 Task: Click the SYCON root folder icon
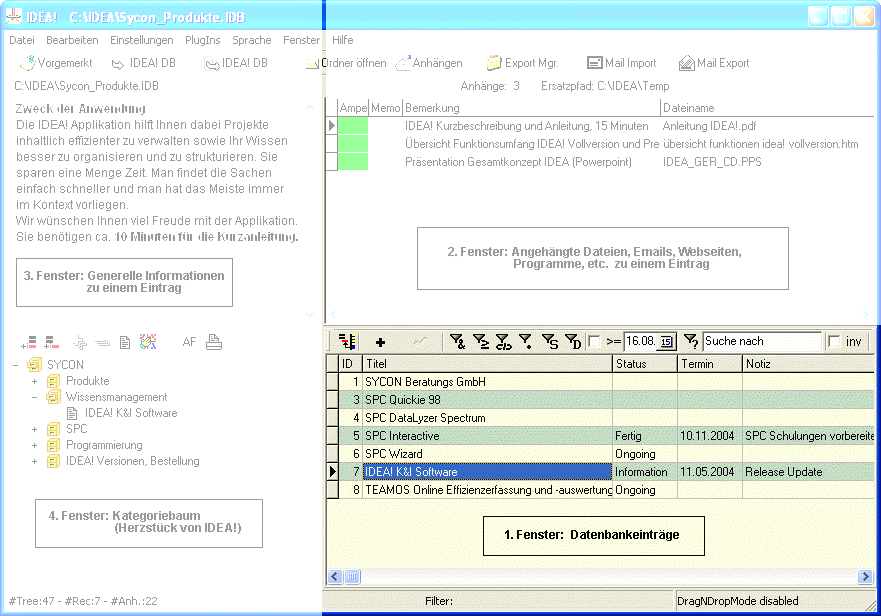click(x=34, y=365)
